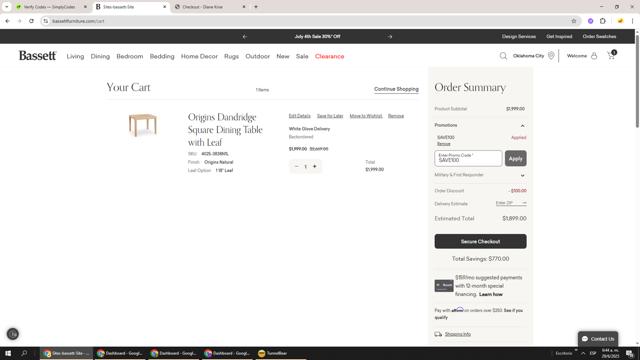Open accessibility widget icon at bottom left

13,334
